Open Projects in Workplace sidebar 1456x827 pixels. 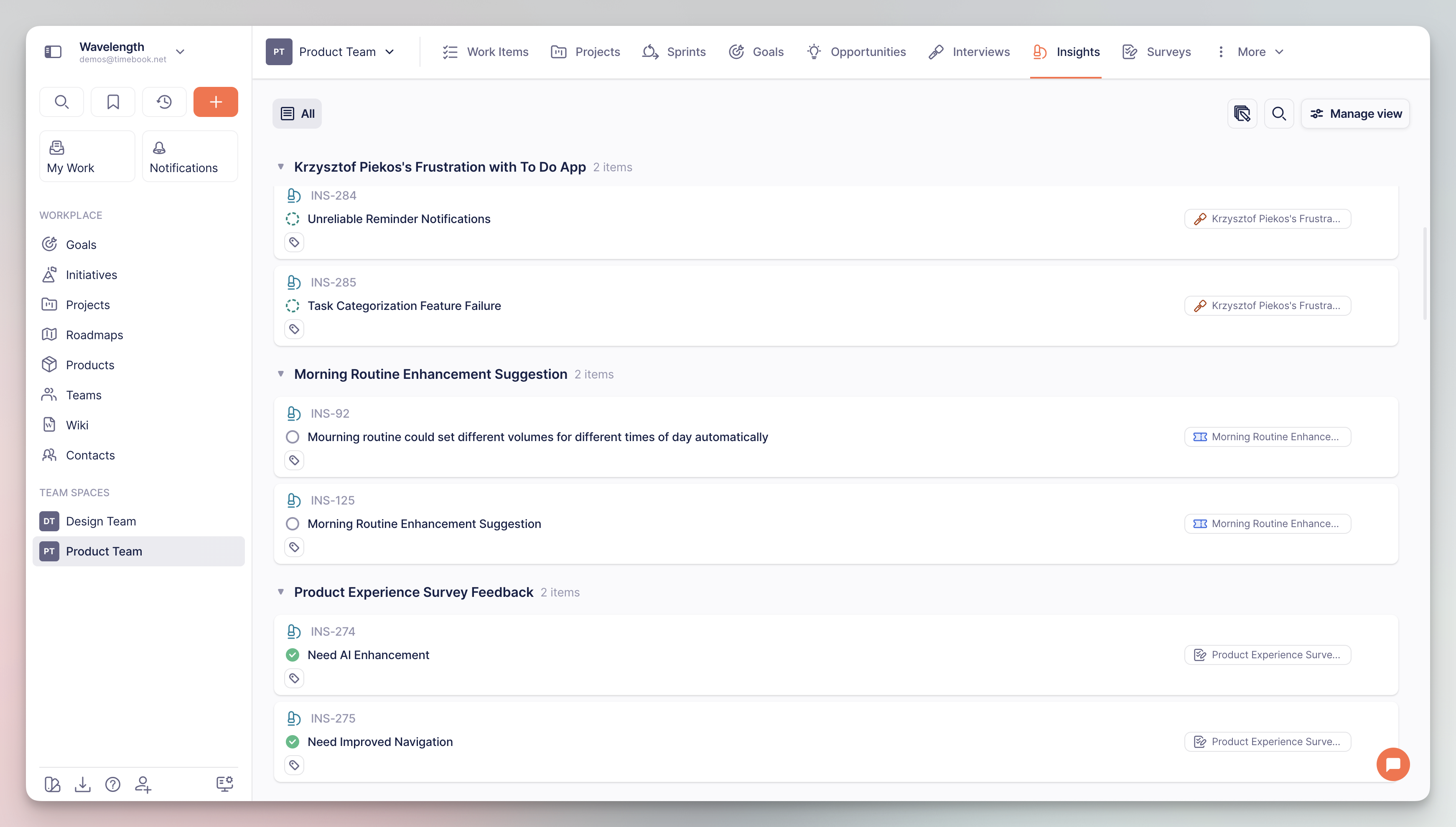coord(138,304)
